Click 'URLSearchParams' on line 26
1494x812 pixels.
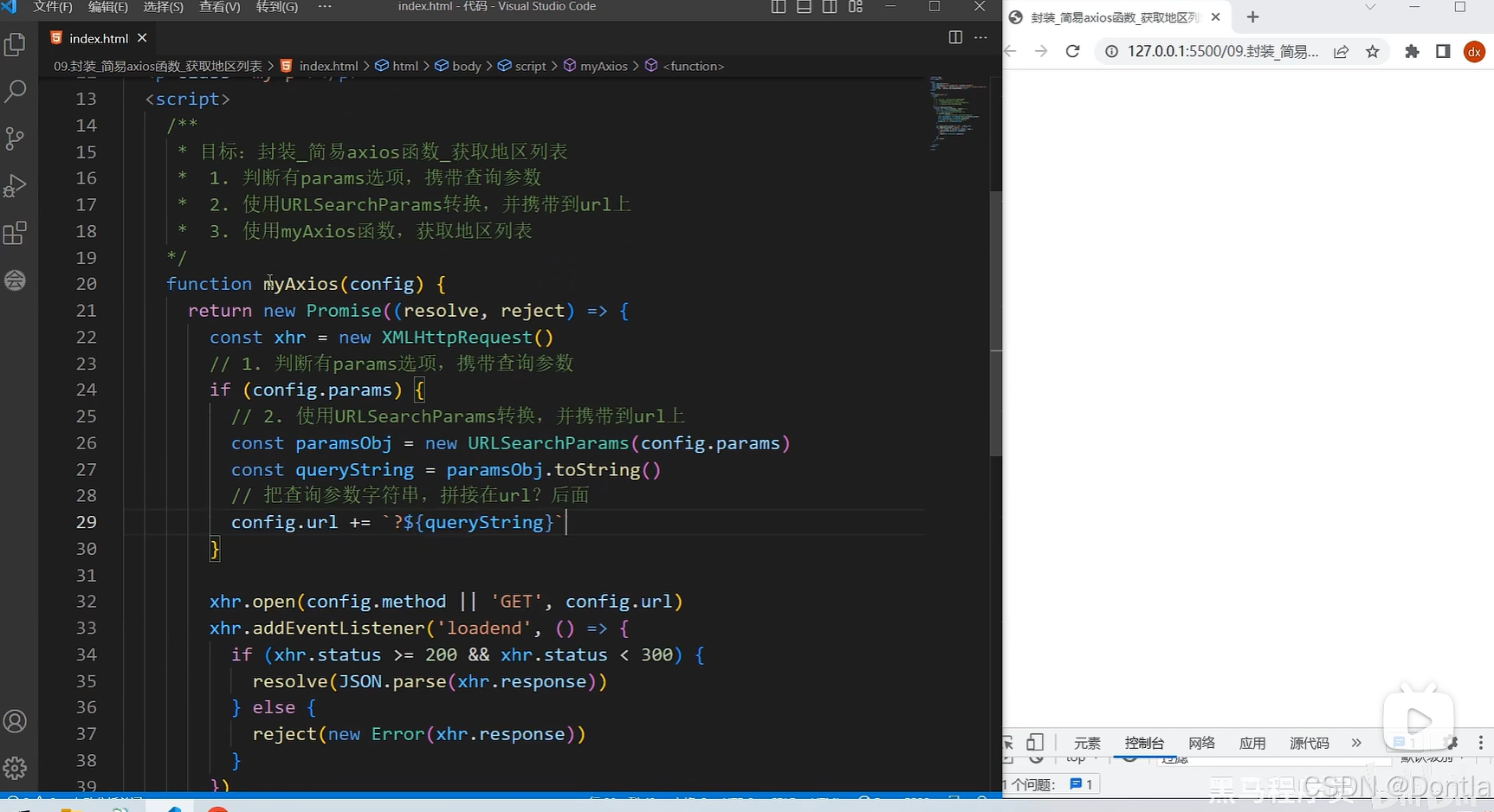(548, 443)
